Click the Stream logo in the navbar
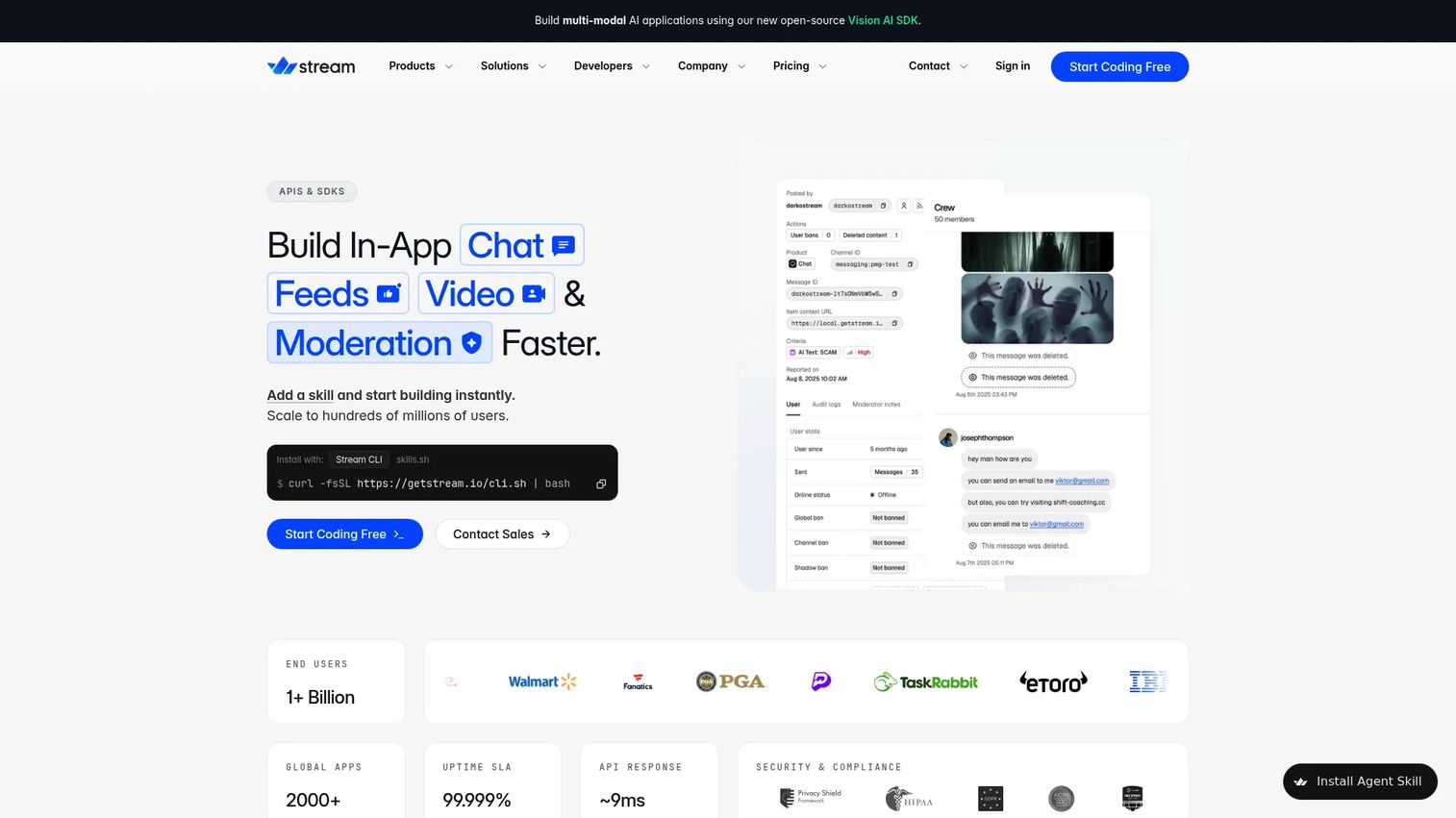The width and height of the screenshot is (1456, 818). point(311,66)
